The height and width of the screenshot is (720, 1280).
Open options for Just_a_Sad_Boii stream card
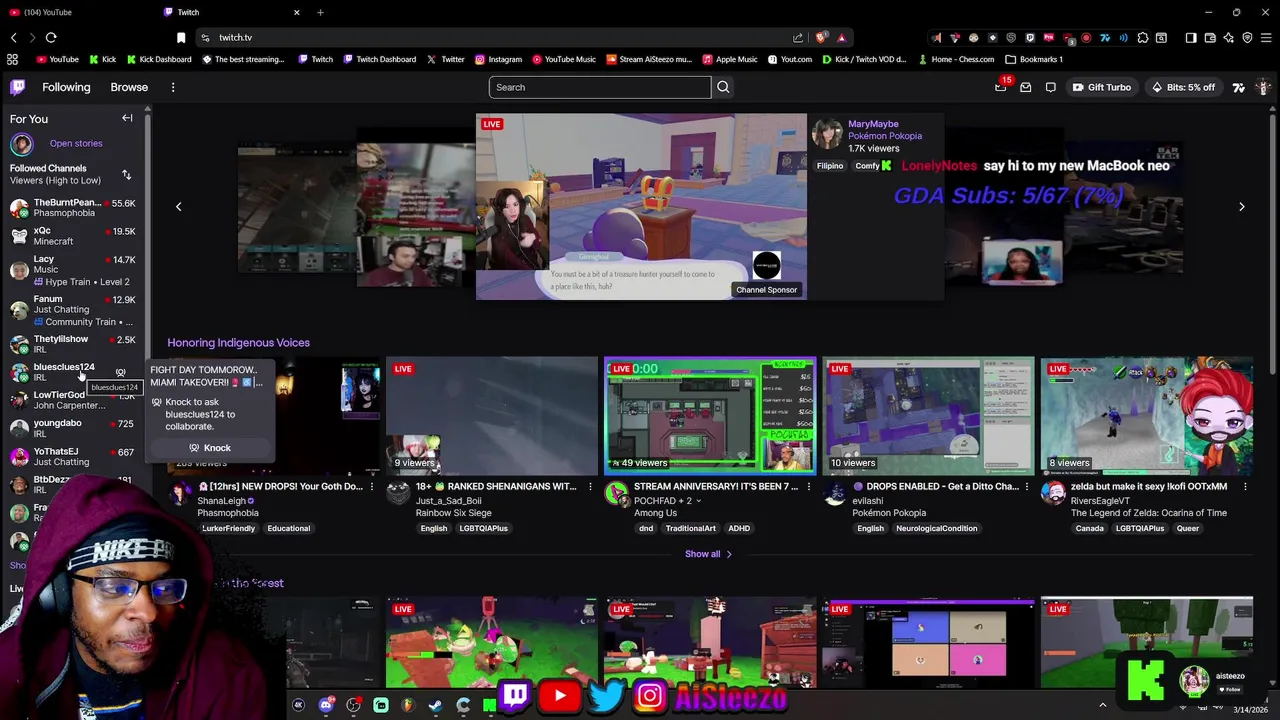pos(590,487)
